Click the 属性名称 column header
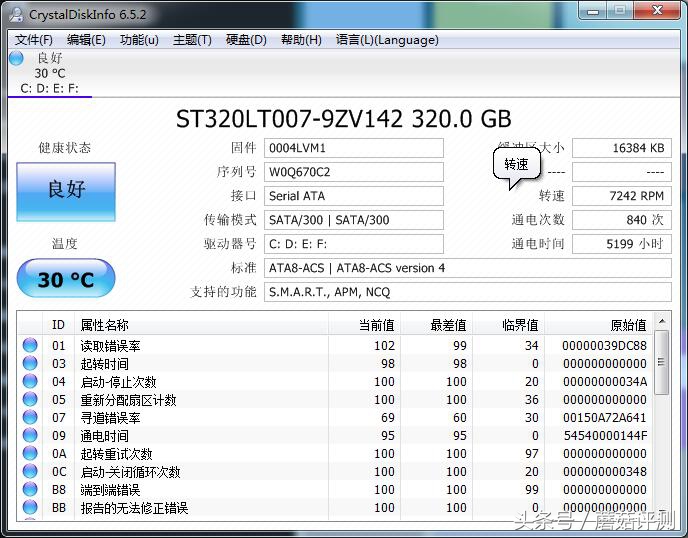This screenshot has height=538, width=688. point(201,325)
